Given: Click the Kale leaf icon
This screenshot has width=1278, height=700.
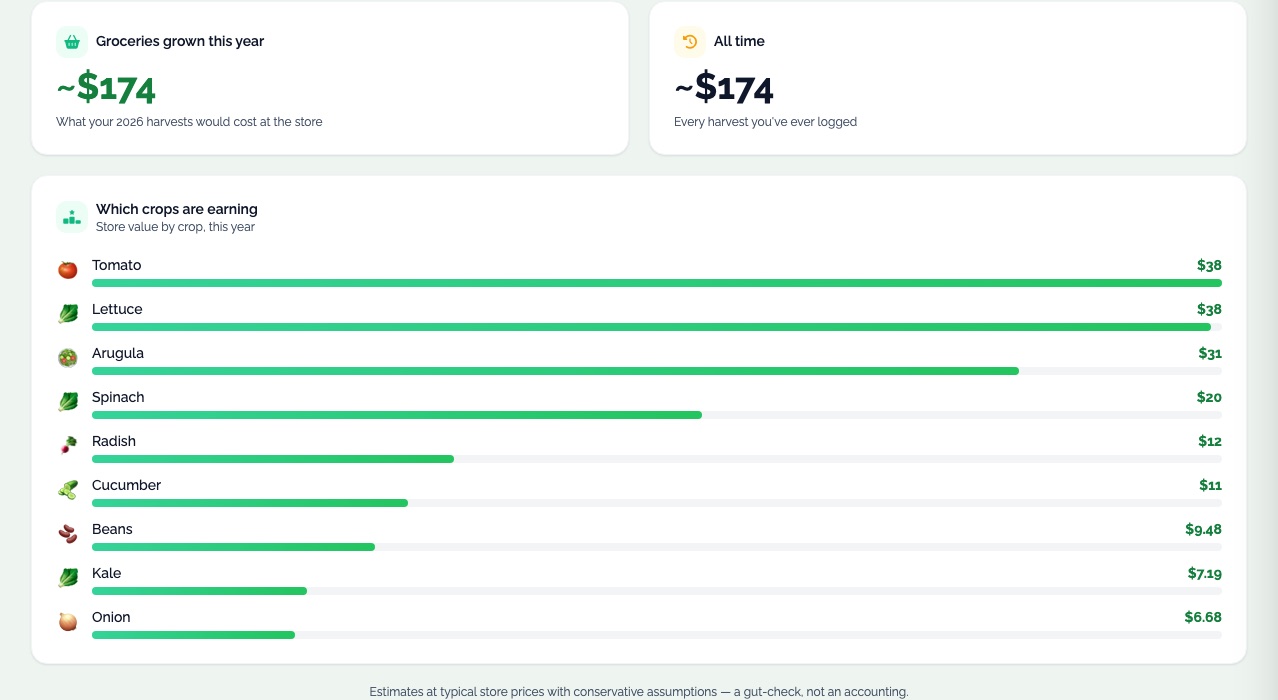Looking at the screenshot, I should [x=68, y=578].
